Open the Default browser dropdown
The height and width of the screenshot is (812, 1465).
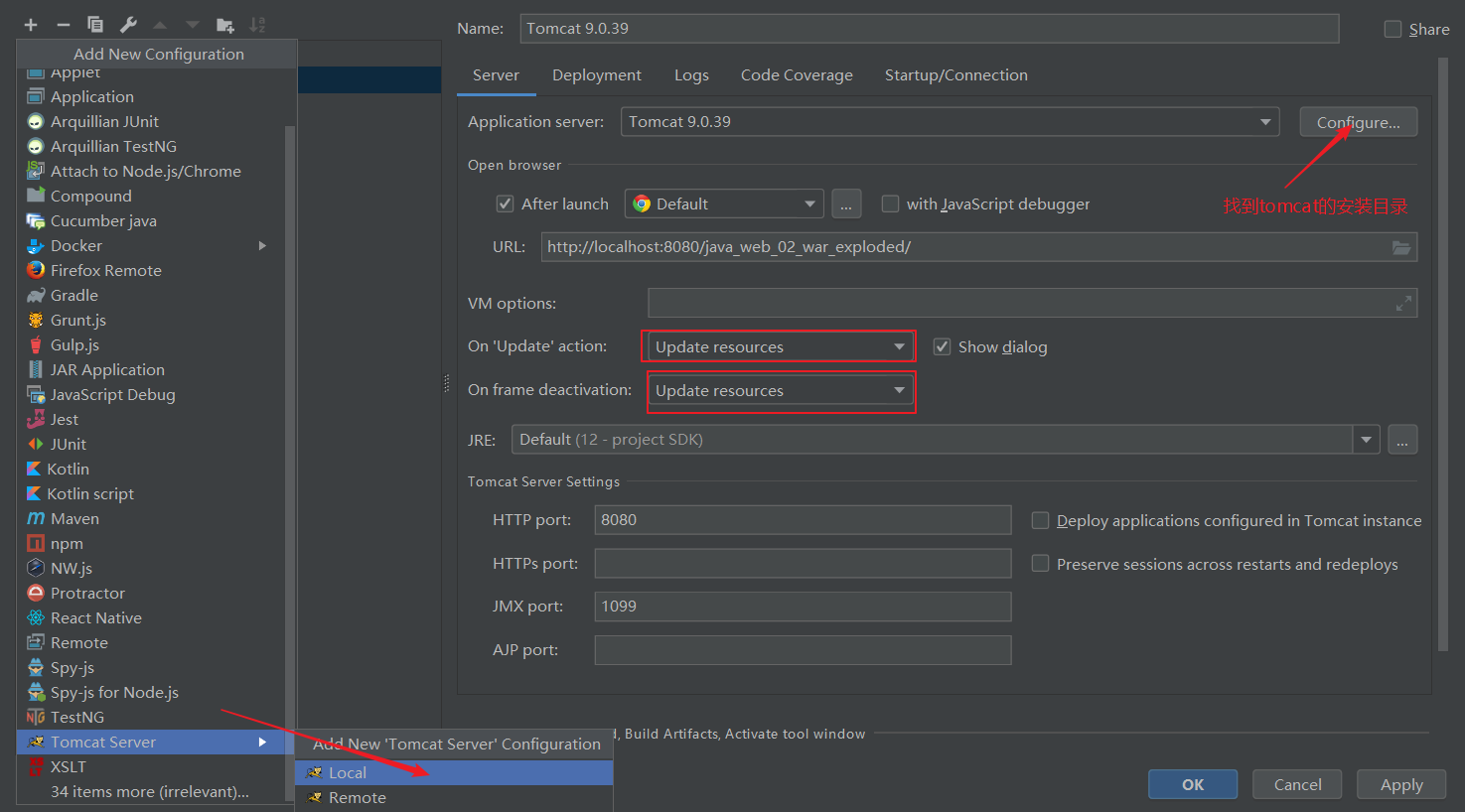pyautogui.click(x=724, y=203)
